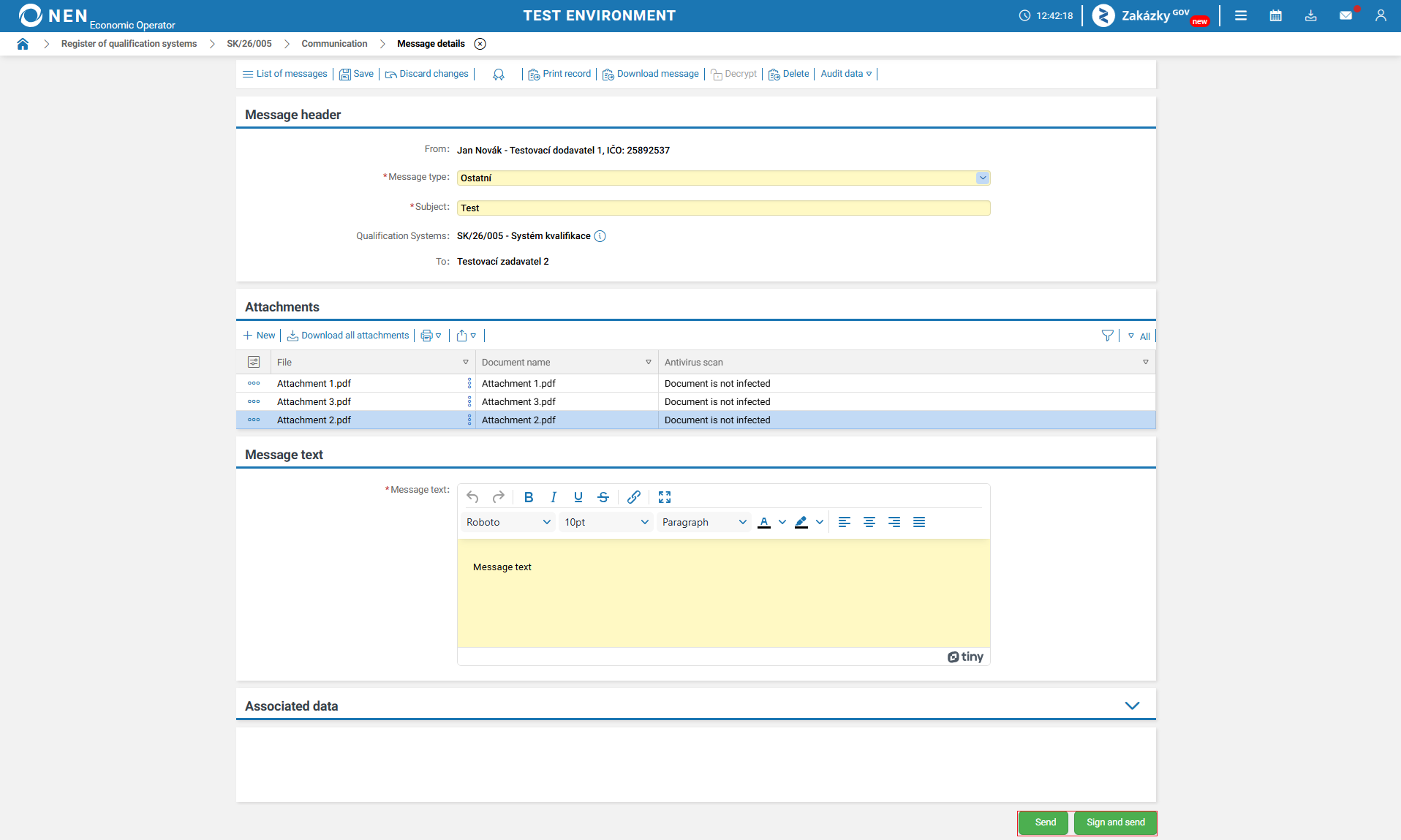Toggle underline formatting
The image size is (1401, 840).
[x=578, y=497]
